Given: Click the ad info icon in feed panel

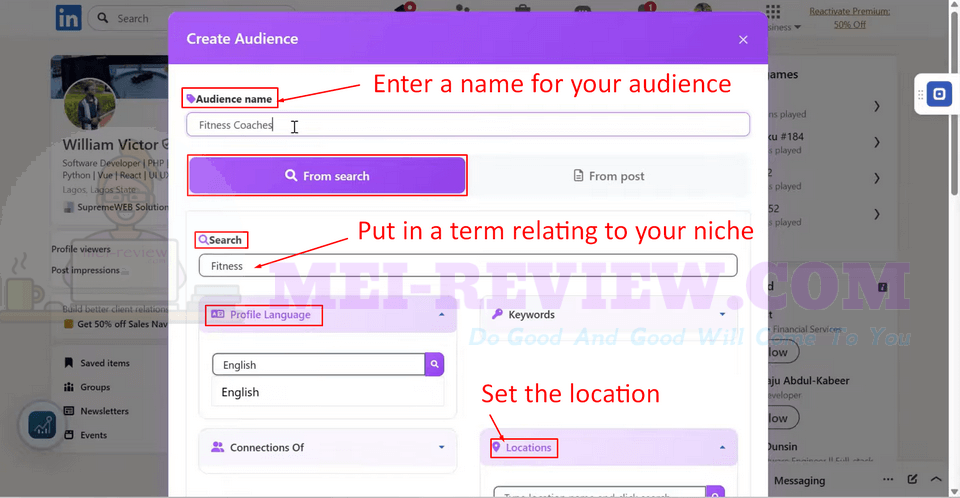Looking at the screenshot, I should tap(883, 287).
